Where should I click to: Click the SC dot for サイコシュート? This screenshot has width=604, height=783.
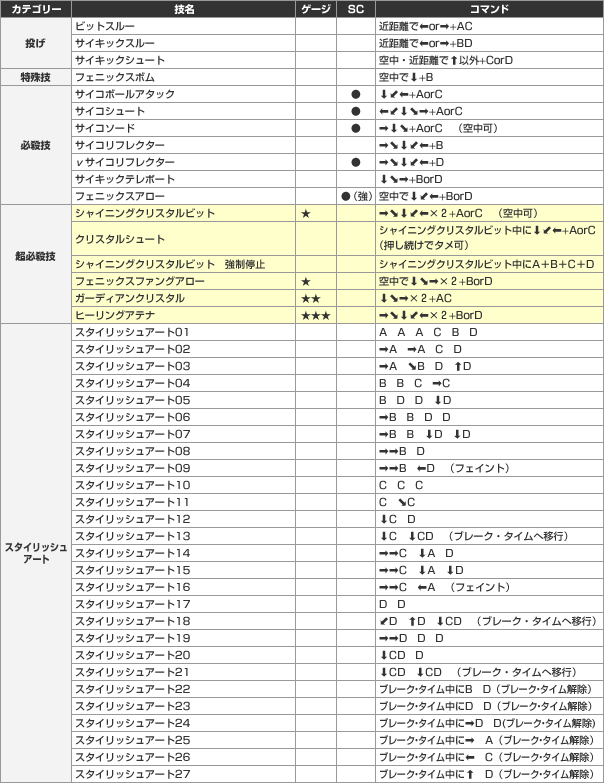pos(356,111)
